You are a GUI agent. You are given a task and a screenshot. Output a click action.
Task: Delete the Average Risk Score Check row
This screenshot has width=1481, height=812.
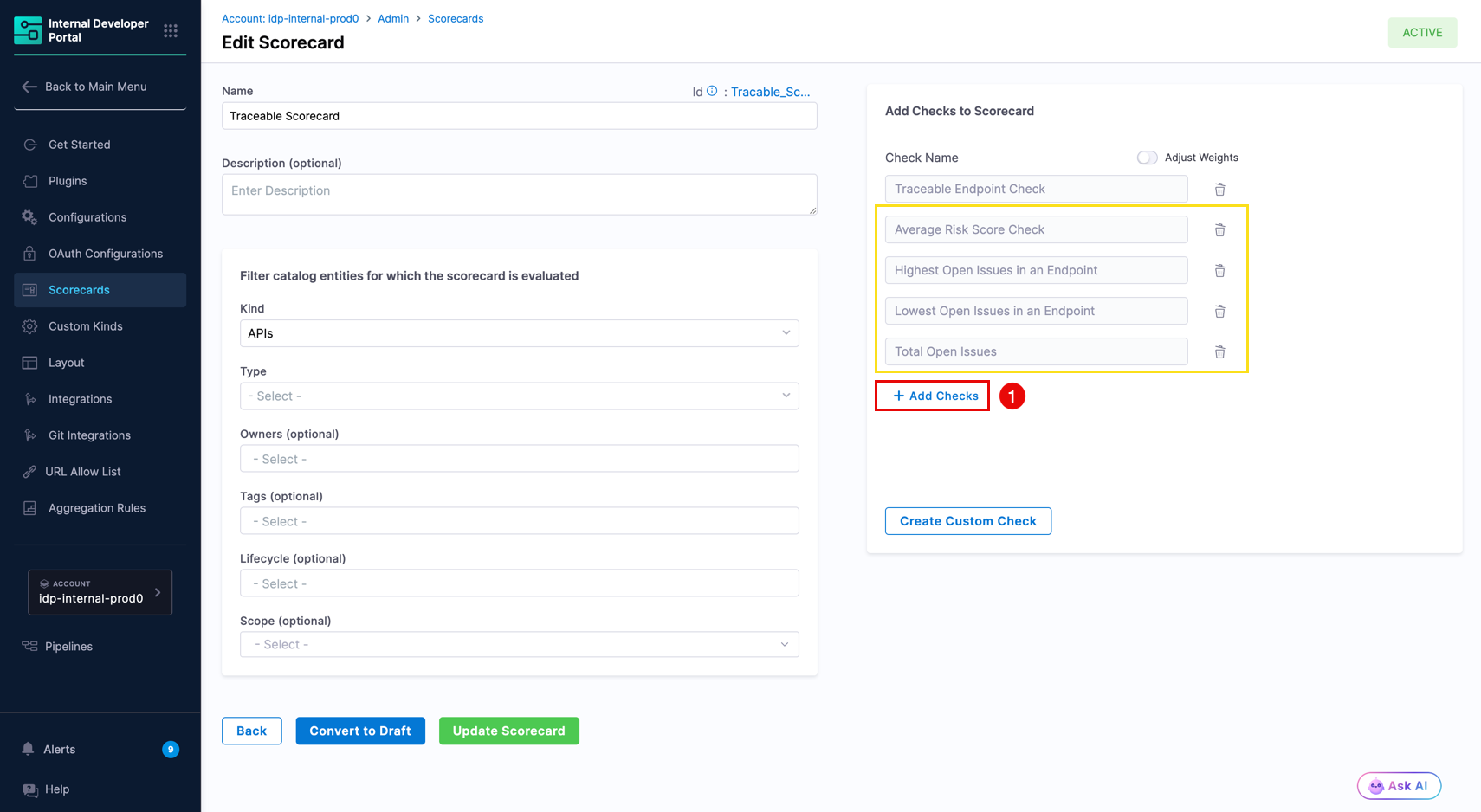(x=1219, y=229)
